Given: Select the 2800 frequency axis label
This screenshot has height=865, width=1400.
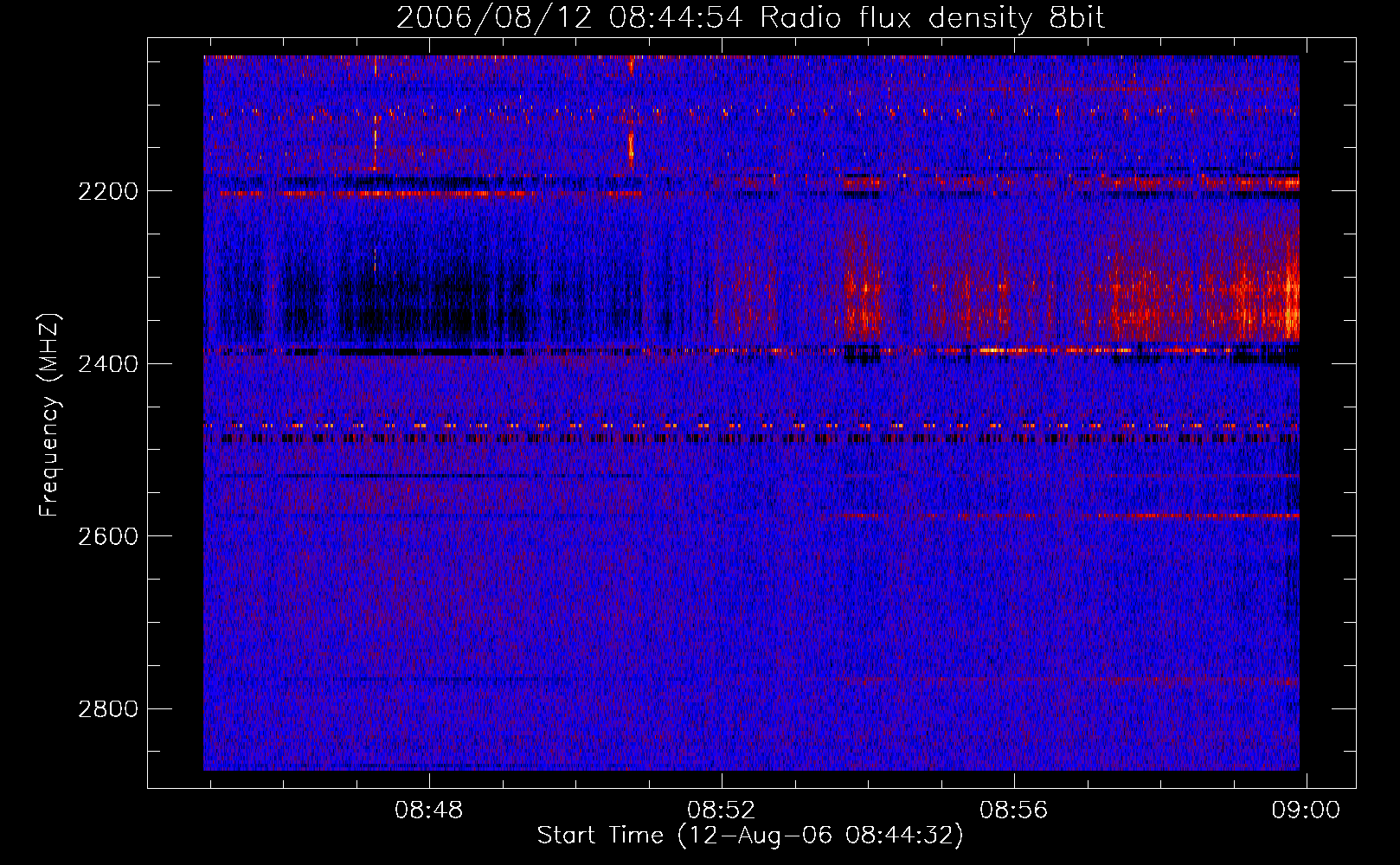Looking at the screenshot, I should (107, 709).
